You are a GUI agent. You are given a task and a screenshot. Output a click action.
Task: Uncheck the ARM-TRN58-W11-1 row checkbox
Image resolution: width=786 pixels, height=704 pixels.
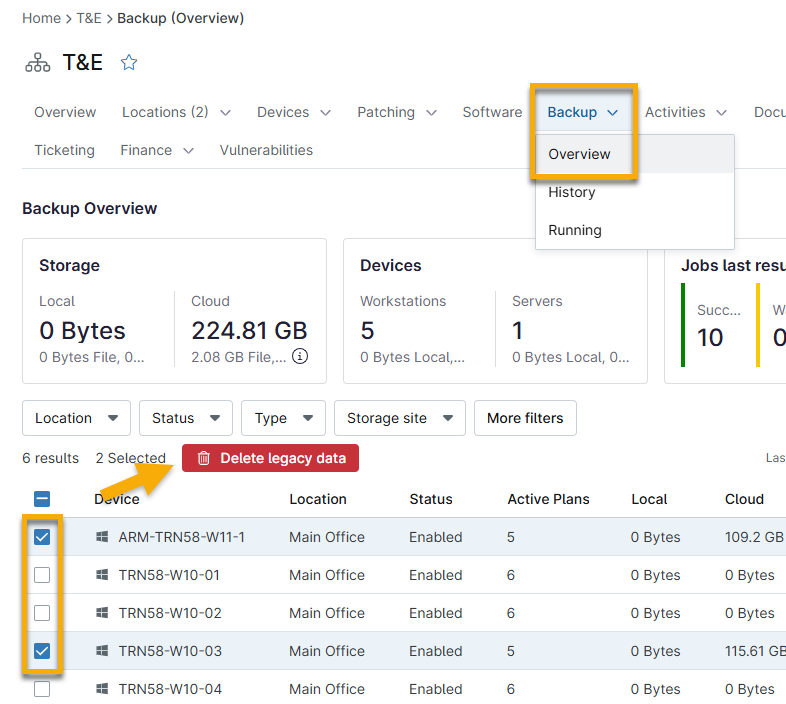pos(42,537)
